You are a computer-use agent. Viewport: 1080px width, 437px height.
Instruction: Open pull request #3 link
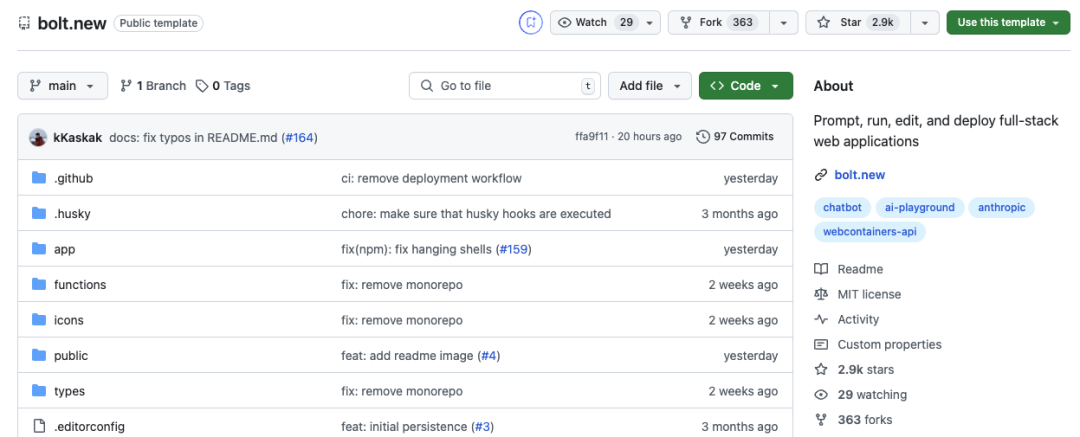click(482, 427)
